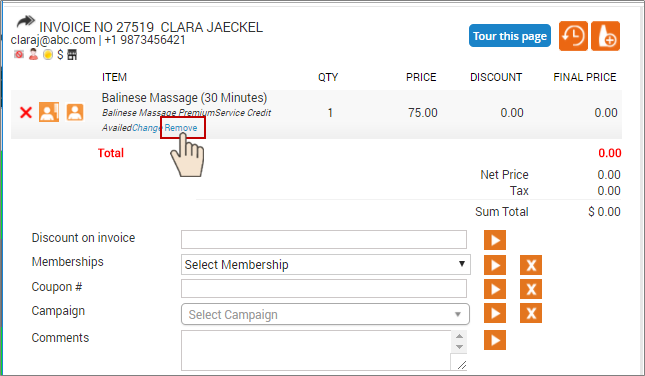Screen dimensions: 645x376
Task: Click the yellow coin guest icon
Action: [48, 54]
